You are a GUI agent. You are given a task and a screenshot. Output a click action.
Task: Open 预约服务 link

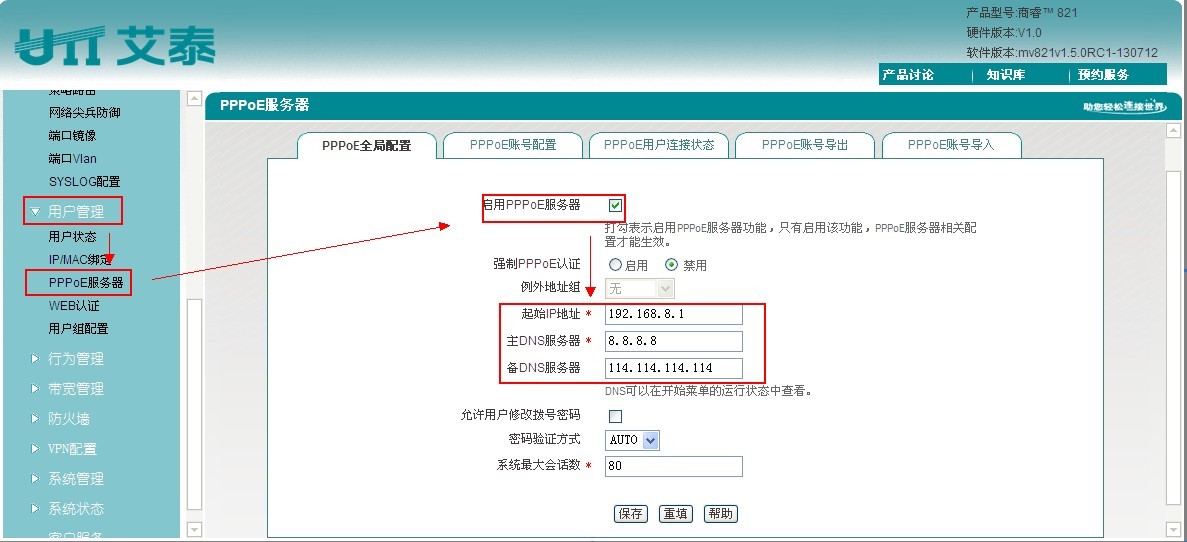1103,75
